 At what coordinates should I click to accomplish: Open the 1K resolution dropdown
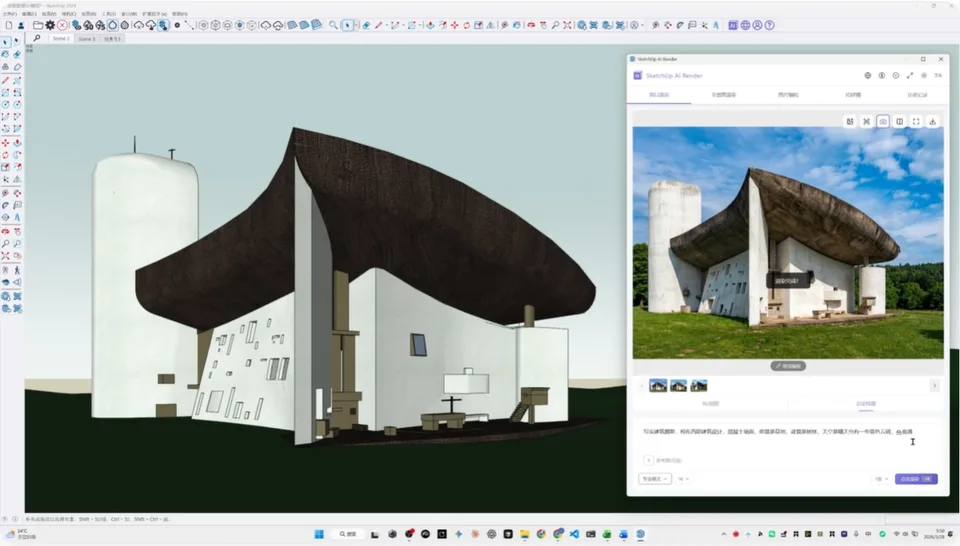pyautogui.click(x=683, y=479)
